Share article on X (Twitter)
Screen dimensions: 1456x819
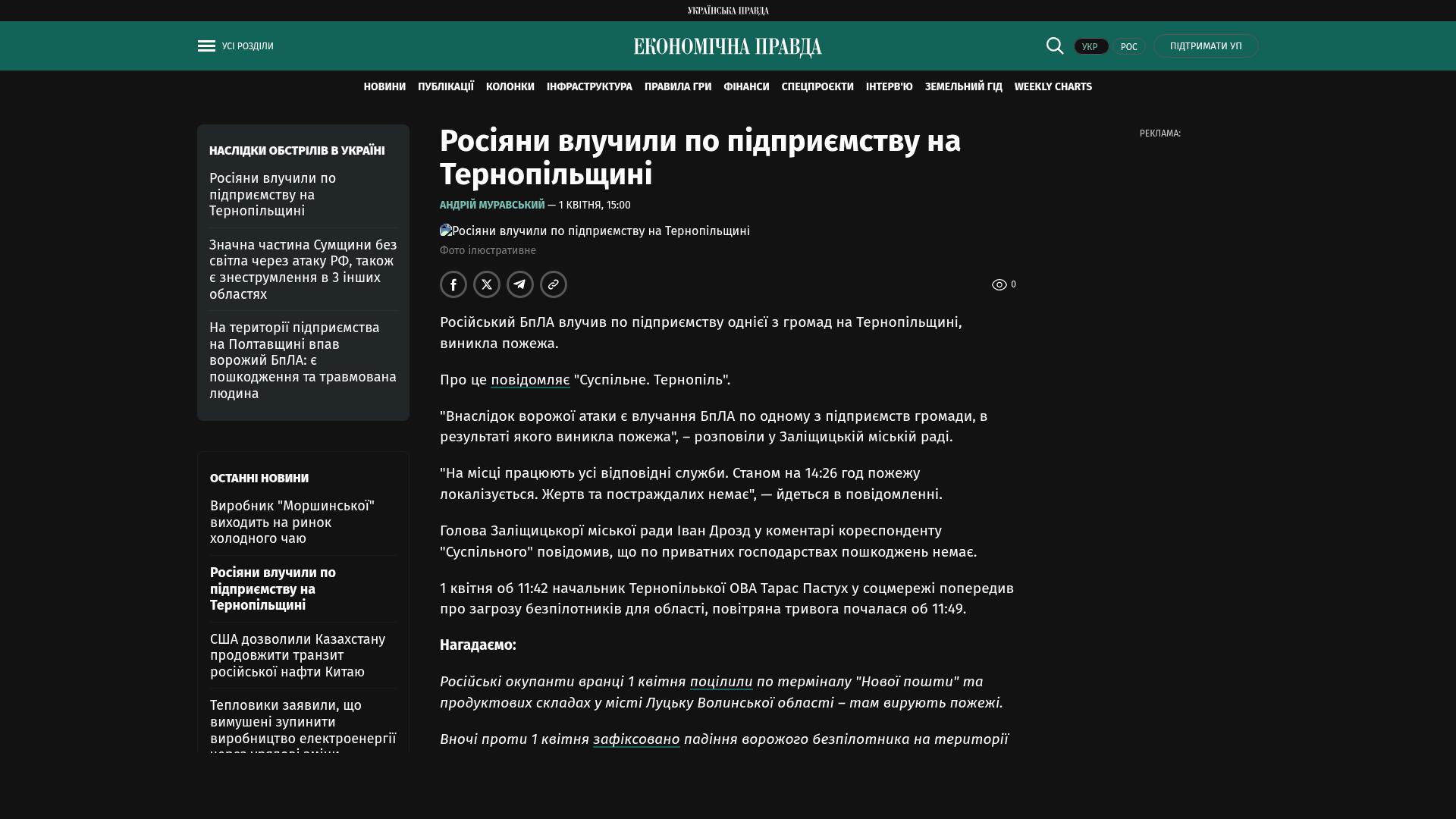click(487, 284)
